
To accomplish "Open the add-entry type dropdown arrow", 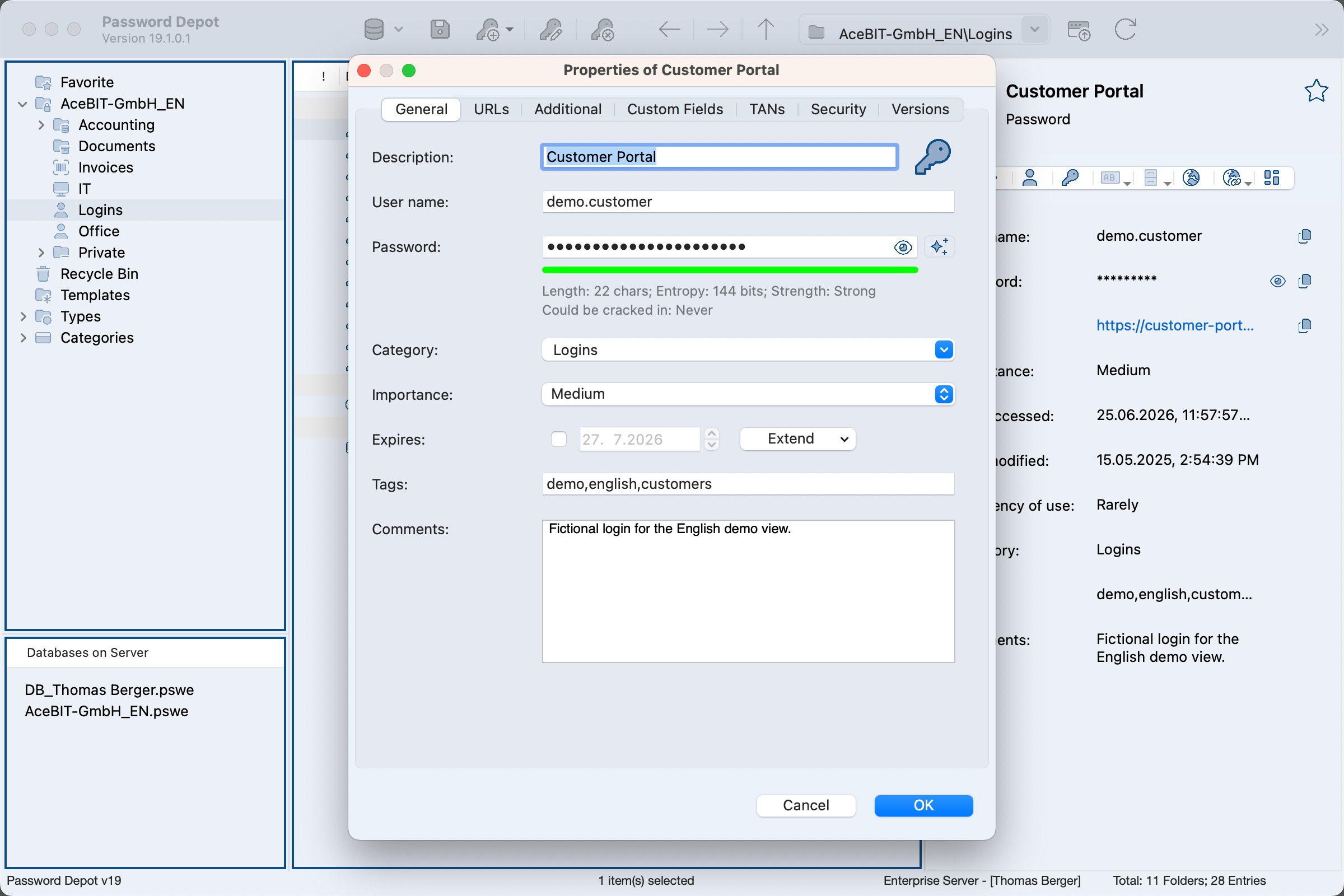I will point(510,30).
